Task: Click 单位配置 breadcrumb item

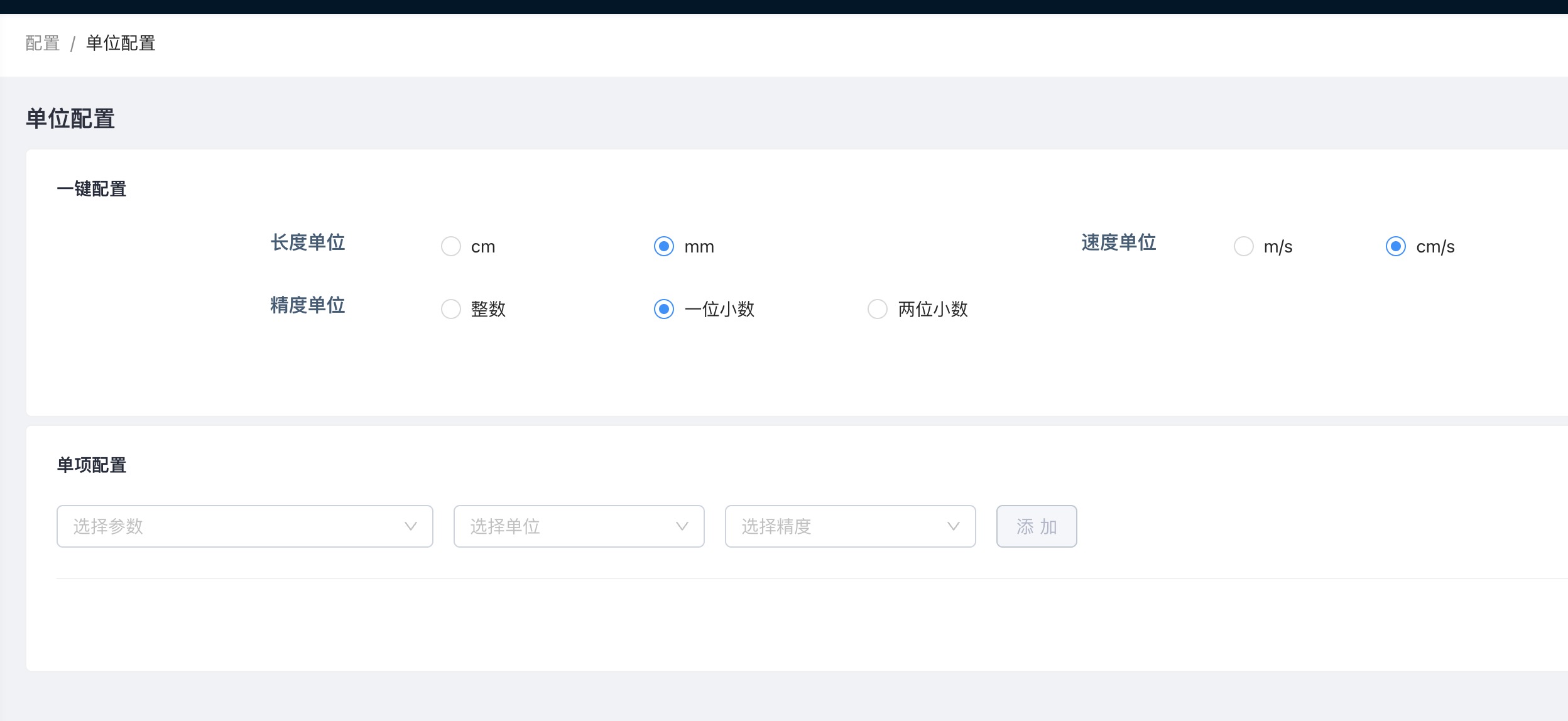Action: coord(121,43)
